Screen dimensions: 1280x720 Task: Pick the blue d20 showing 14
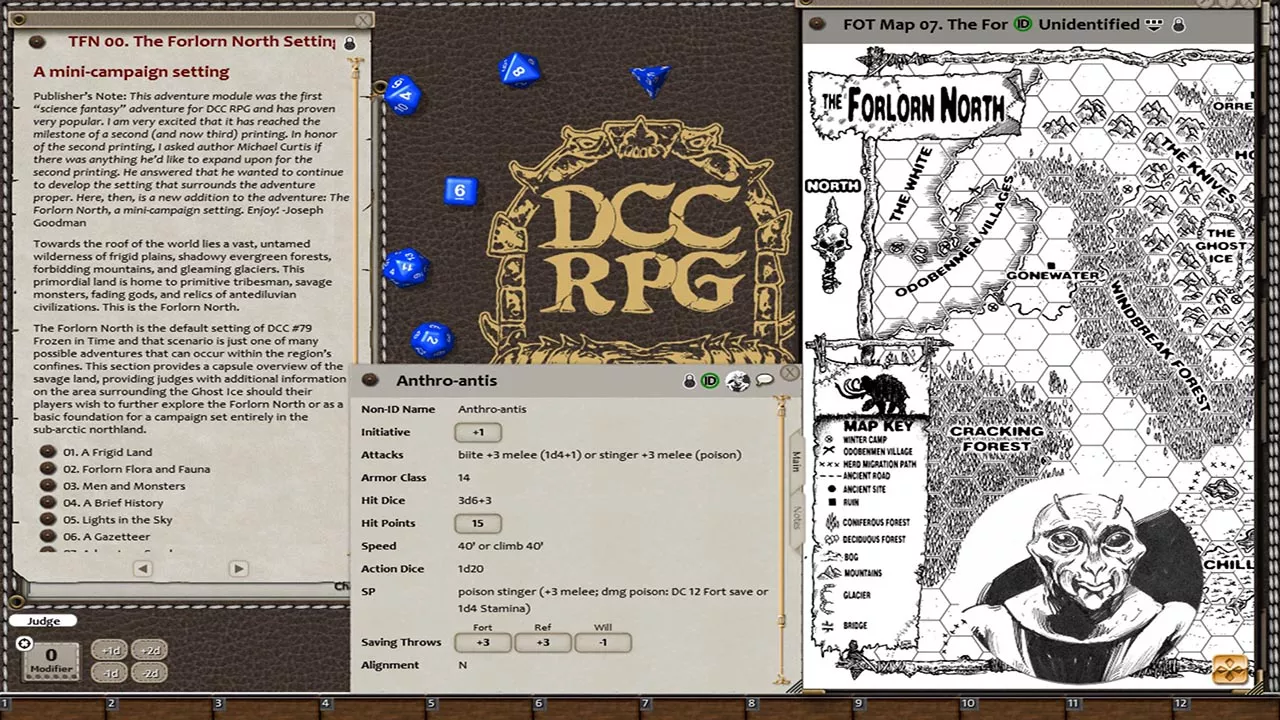coord(402,94)
